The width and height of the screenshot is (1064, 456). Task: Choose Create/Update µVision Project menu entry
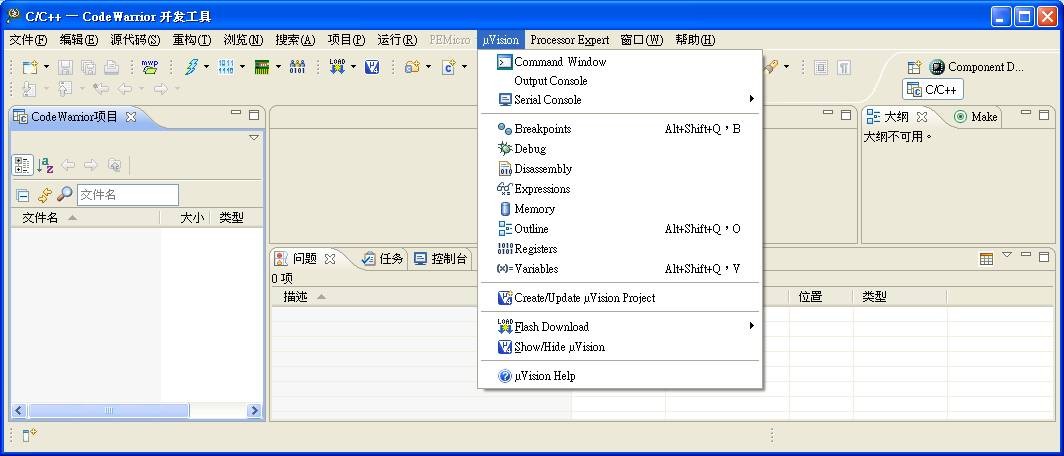tap(584, 298)
